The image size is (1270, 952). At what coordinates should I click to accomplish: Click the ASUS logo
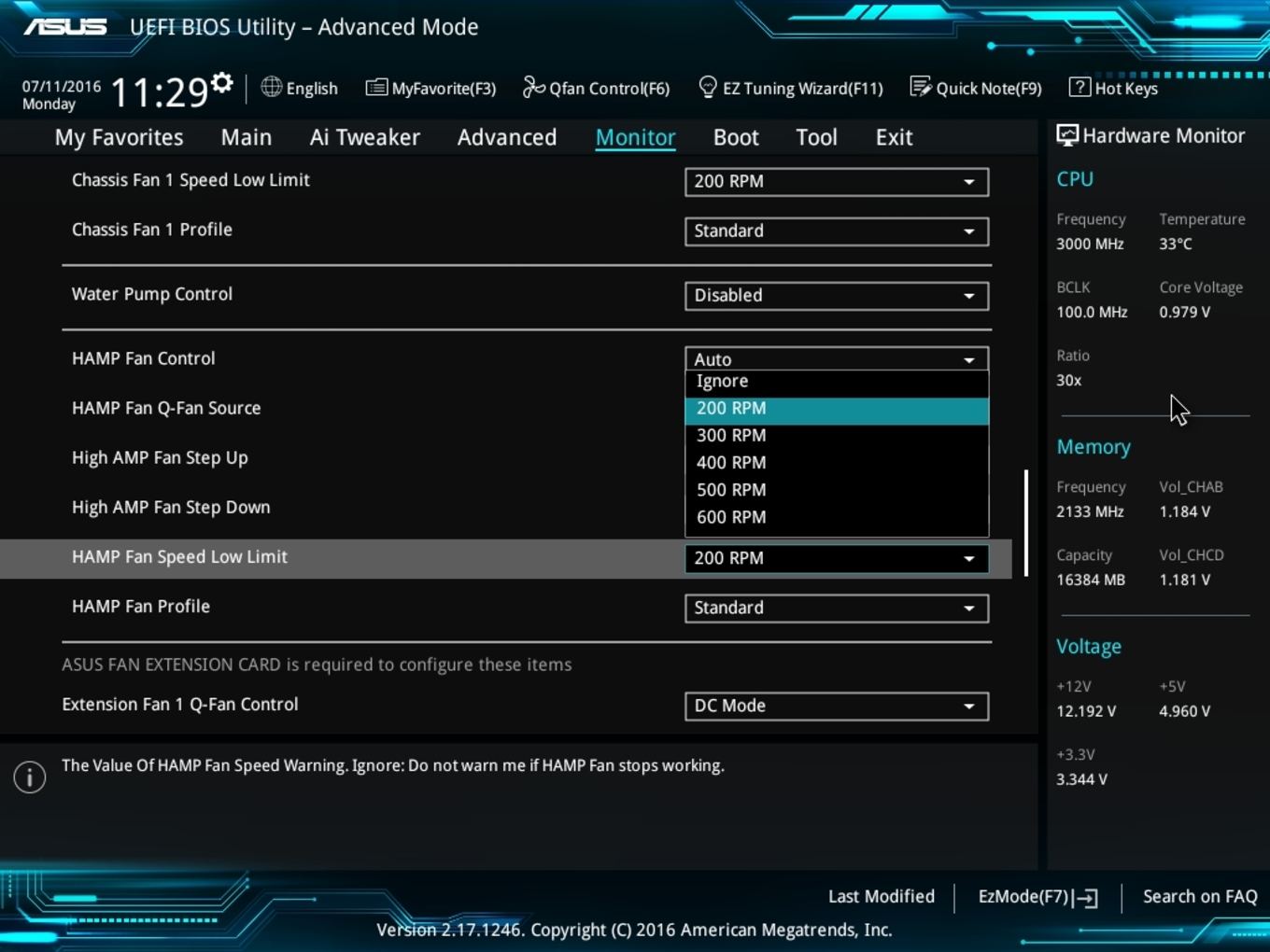point(65,26)
